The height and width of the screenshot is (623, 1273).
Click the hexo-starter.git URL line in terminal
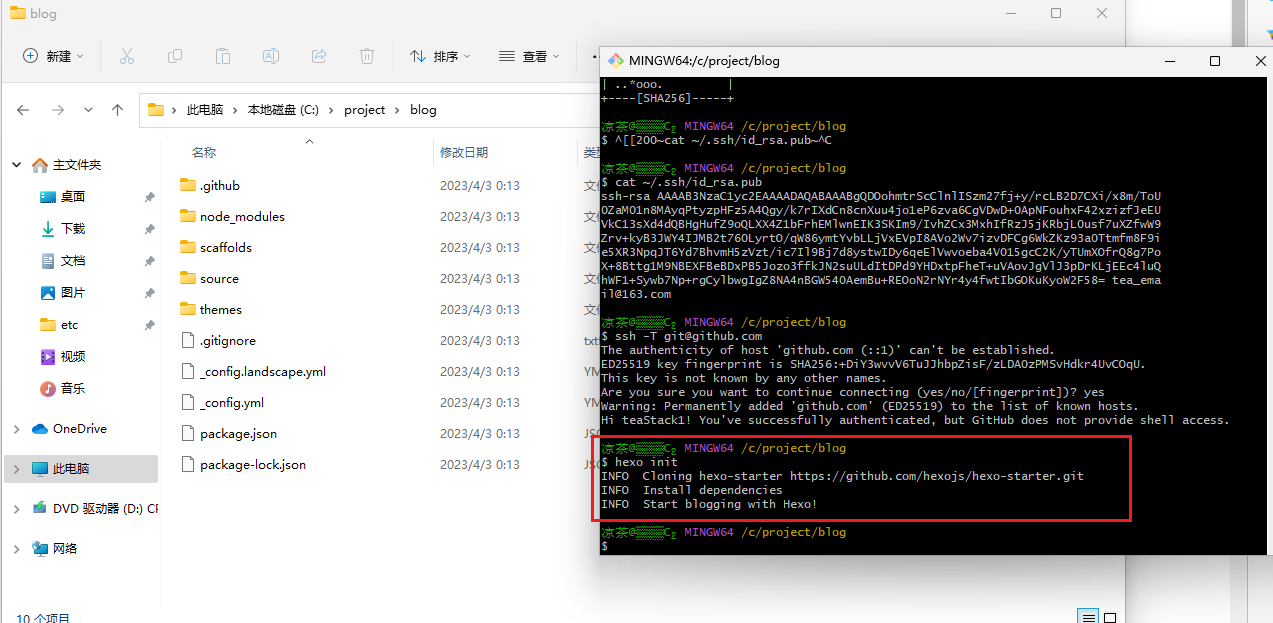pyautogui.click(x=842, y=476)
